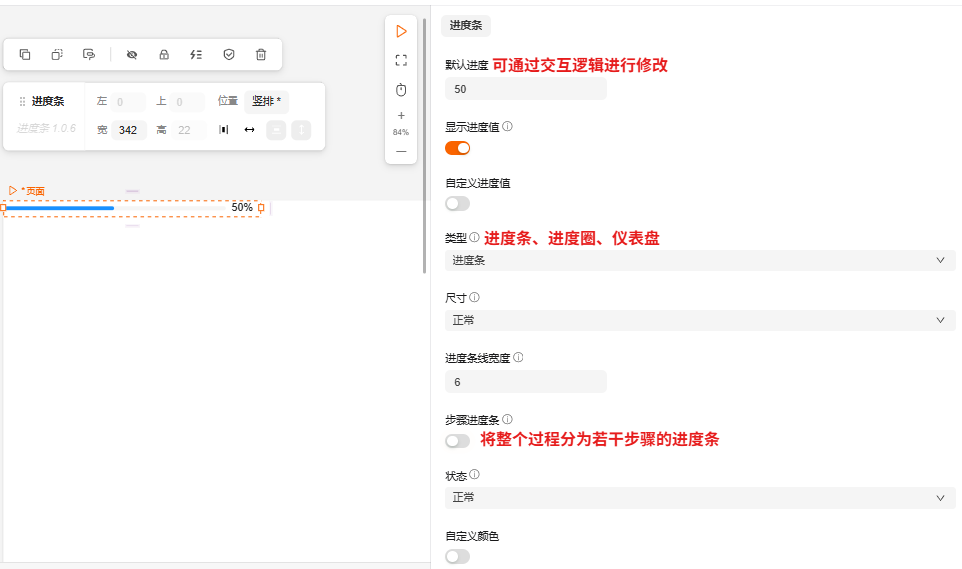Click the 进度条线宽度 input showing 6

coord(526,382)
